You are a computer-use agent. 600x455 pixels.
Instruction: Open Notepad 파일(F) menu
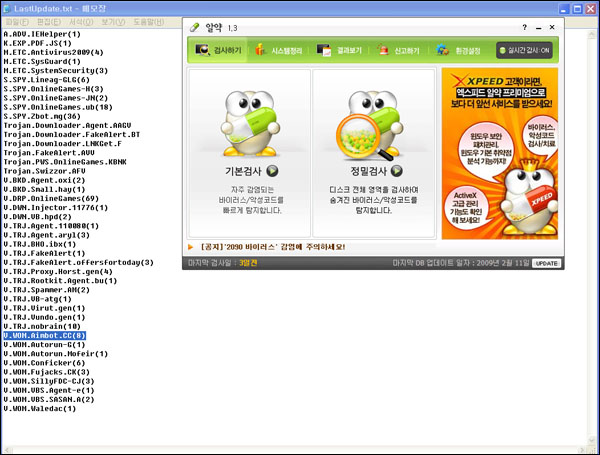tap(17, 22)
